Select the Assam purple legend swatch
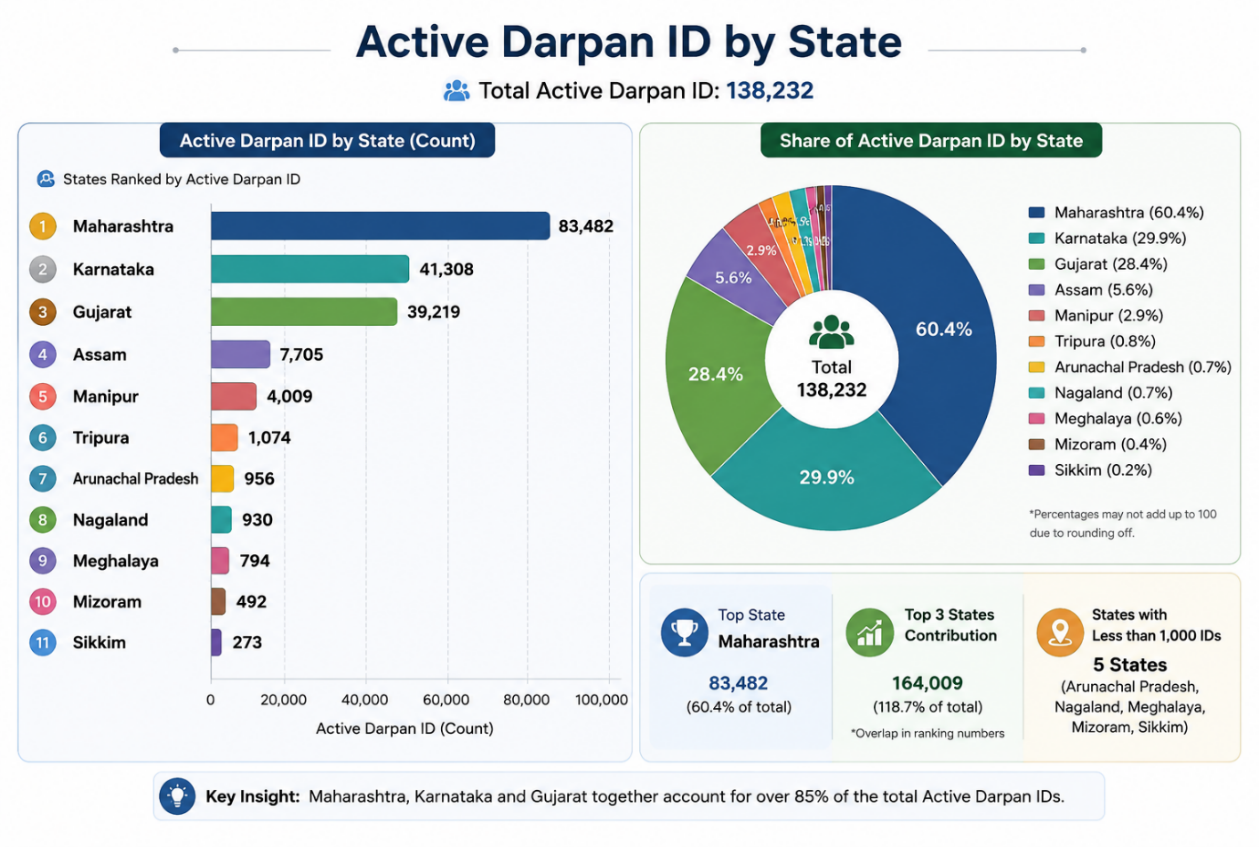 1037,290
